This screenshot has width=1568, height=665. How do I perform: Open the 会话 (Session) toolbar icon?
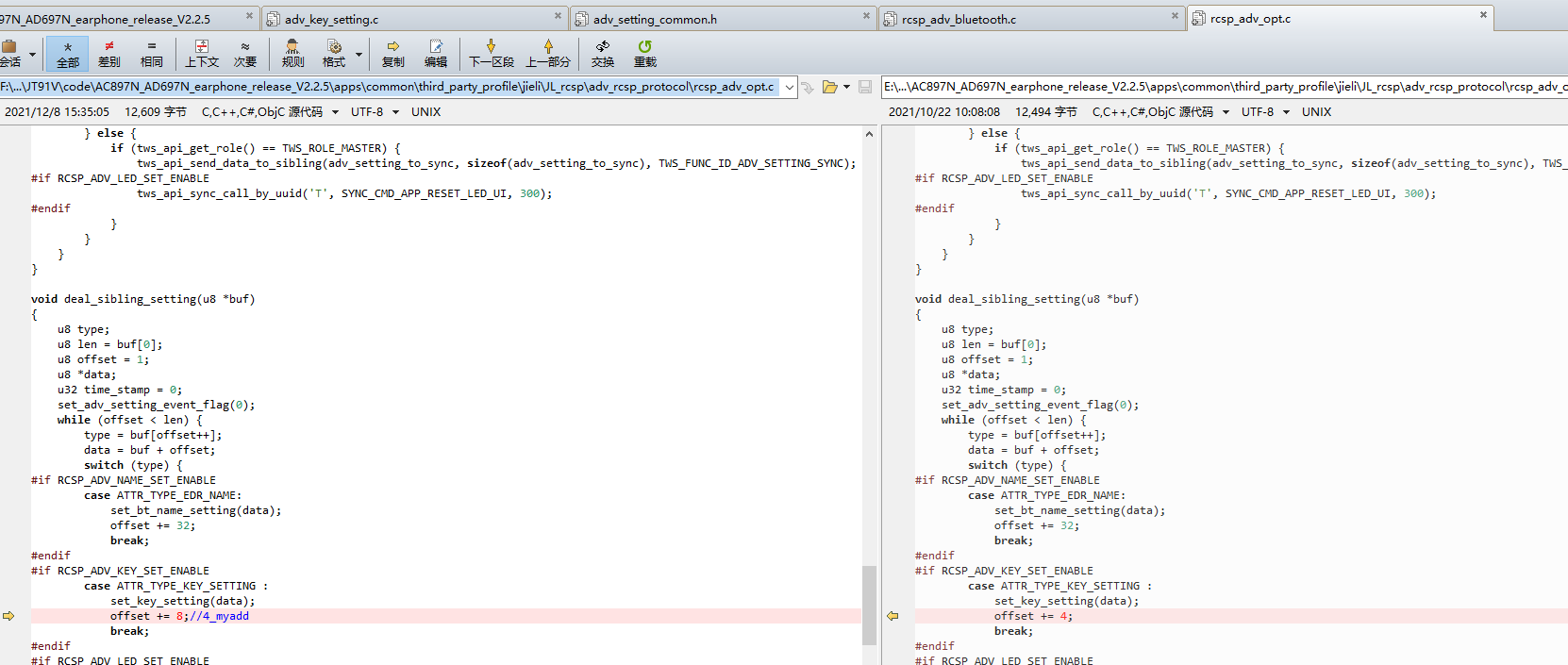(10, 54)
